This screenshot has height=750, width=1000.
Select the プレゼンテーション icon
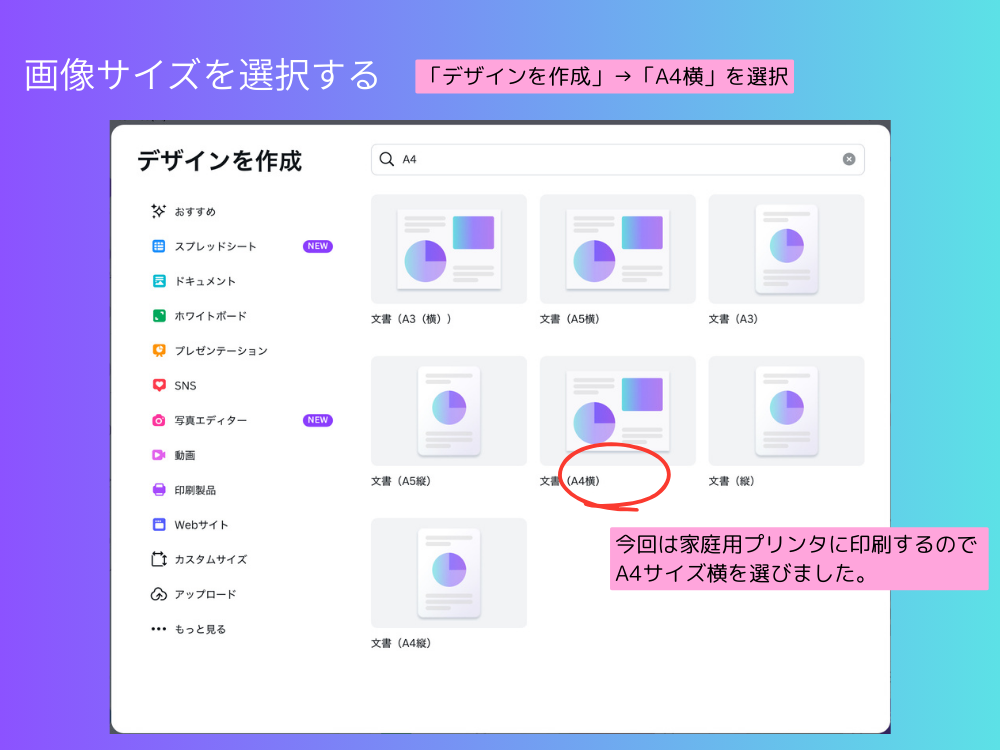pyautogui.click(x=158, y=350)
